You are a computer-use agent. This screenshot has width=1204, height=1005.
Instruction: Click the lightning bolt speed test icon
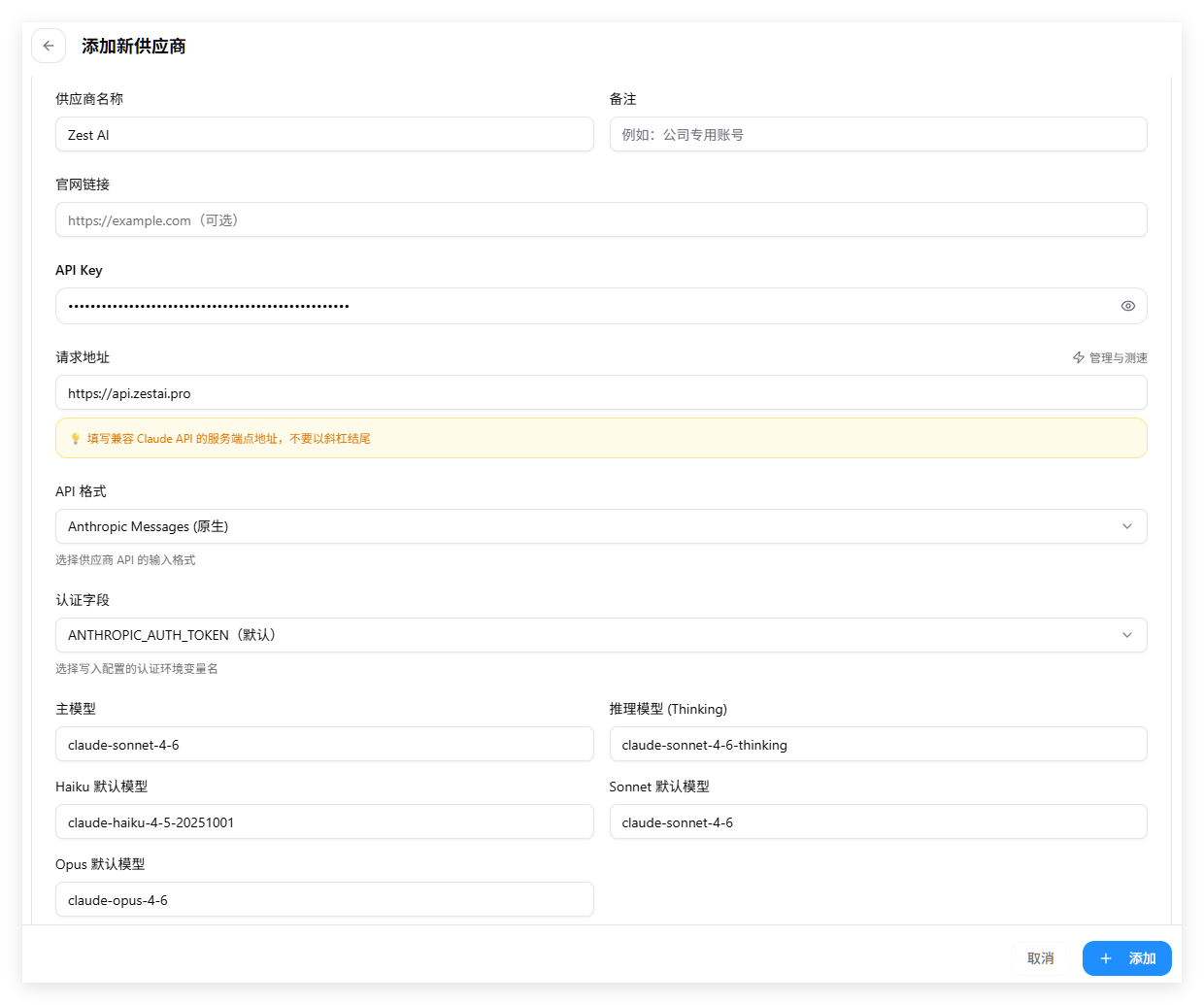pos(1079,358)
